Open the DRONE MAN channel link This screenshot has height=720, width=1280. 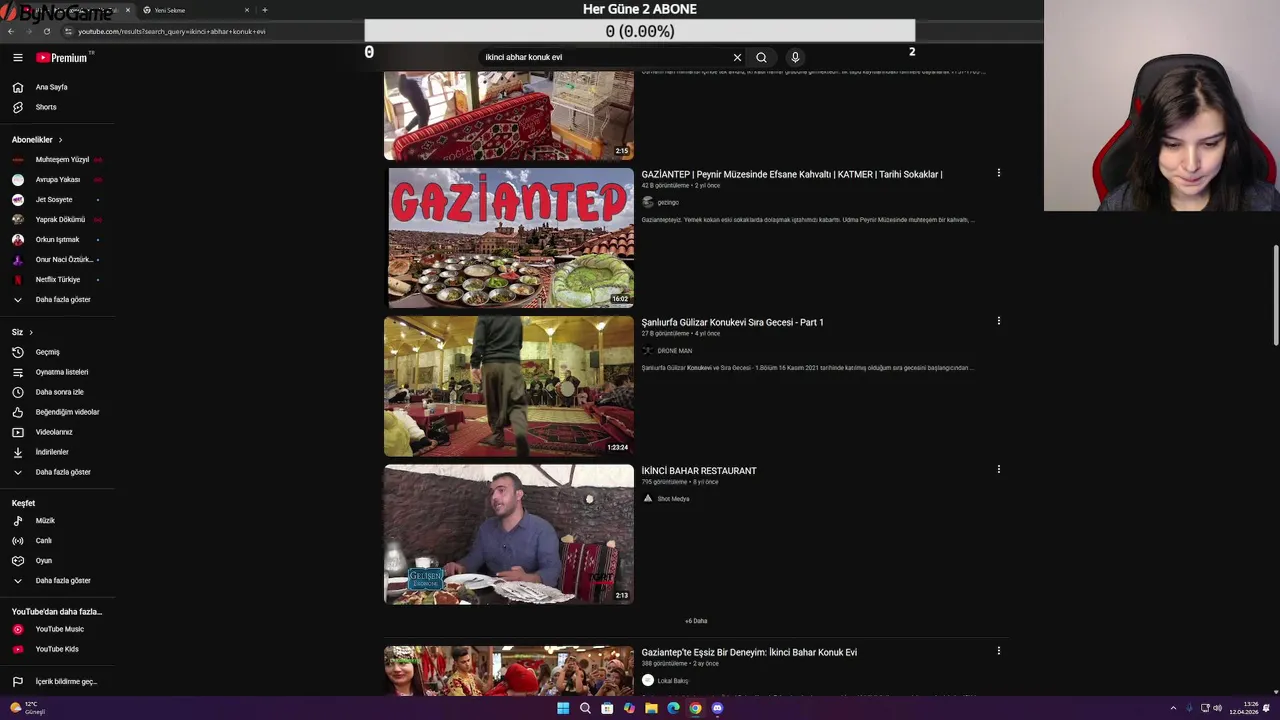click(x=674, y=351)
